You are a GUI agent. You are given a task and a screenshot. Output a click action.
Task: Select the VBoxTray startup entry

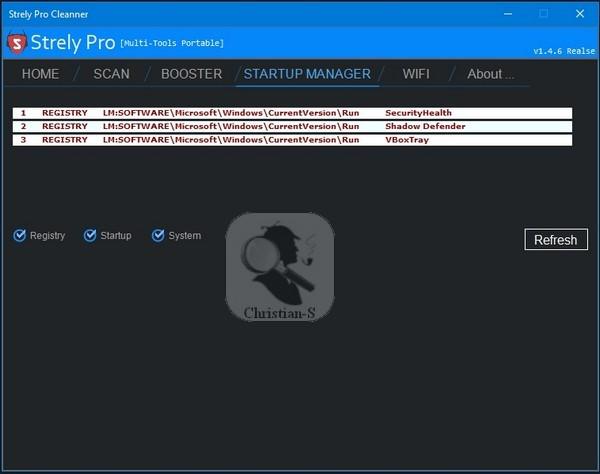[x=292, y=140]
